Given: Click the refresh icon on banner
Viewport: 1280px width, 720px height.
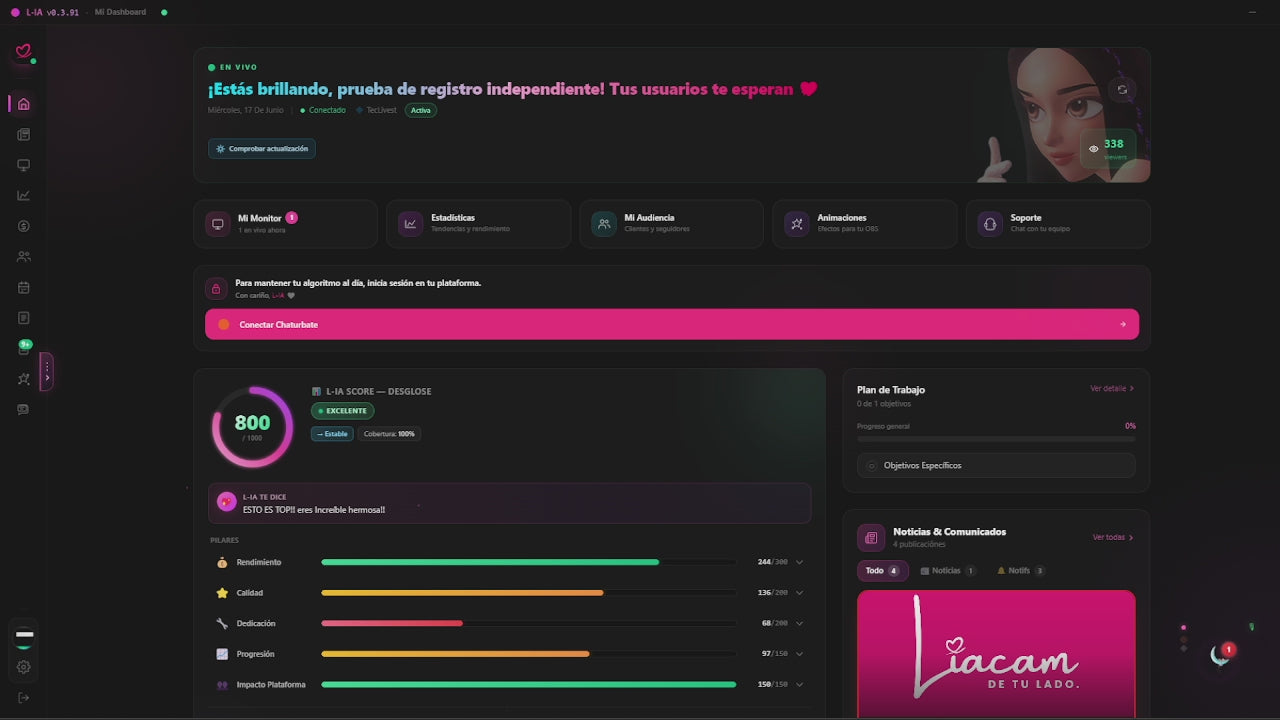Looking at the screenshot, I should (1122, 89).
